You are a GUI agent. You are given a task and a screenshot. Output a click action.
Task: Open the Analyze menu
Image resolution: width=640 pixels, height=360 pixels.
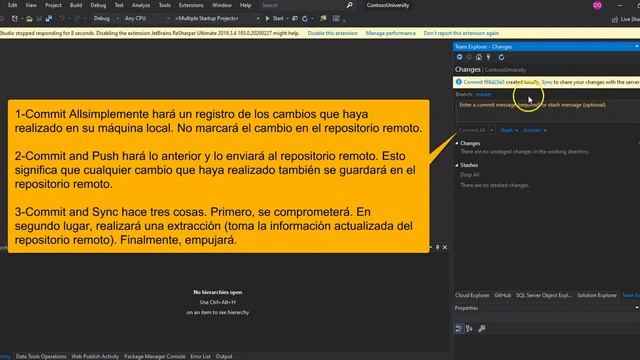[x=141, y=5]
